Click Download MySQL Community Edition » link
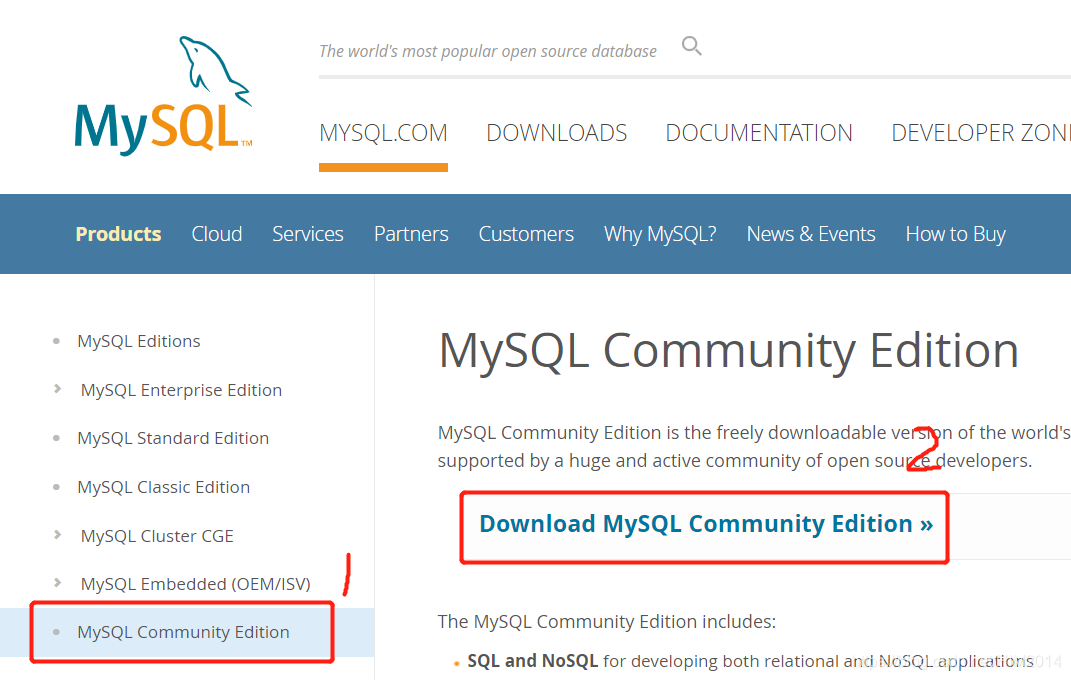This screenshot has height=680, width=1071. (x=706, y=524)
